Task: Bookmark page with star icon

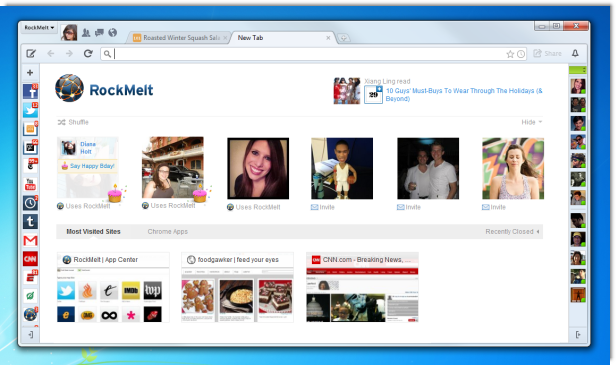Action: (x=510, y=54)
